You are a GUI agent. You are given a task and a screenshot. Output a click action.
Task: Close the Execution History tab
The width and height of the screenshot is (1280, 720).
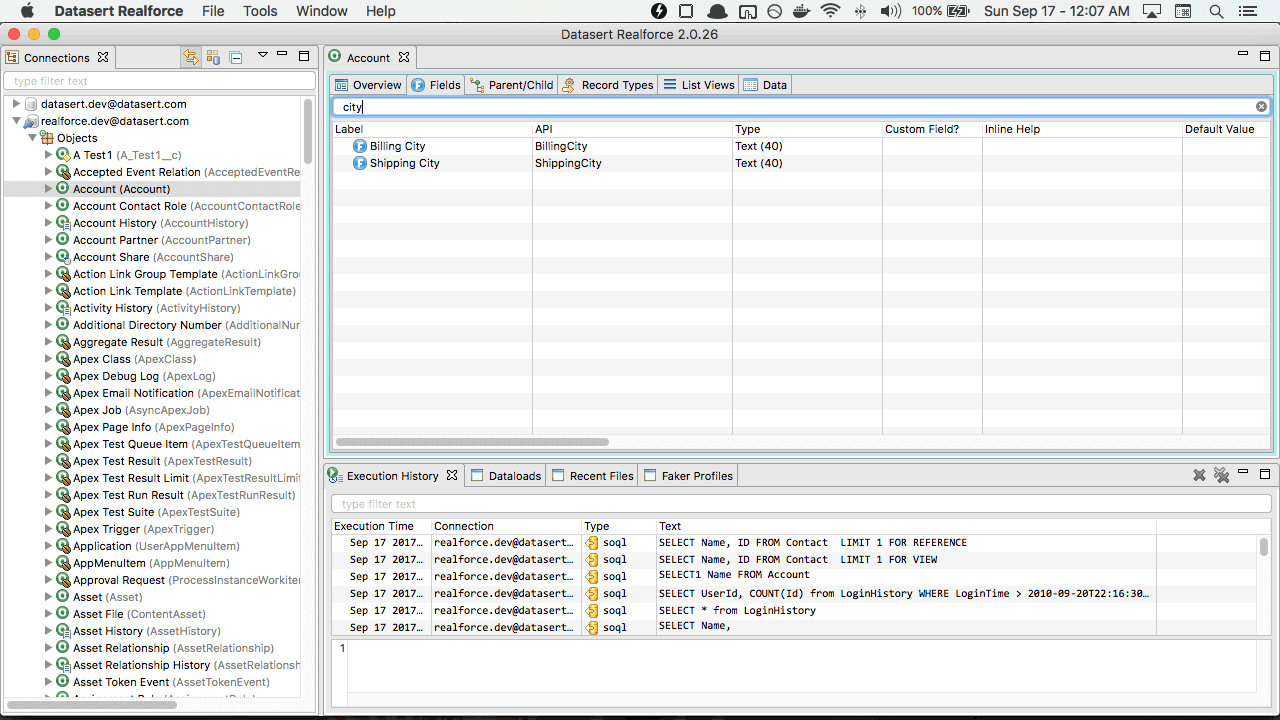tap(452, 475)
